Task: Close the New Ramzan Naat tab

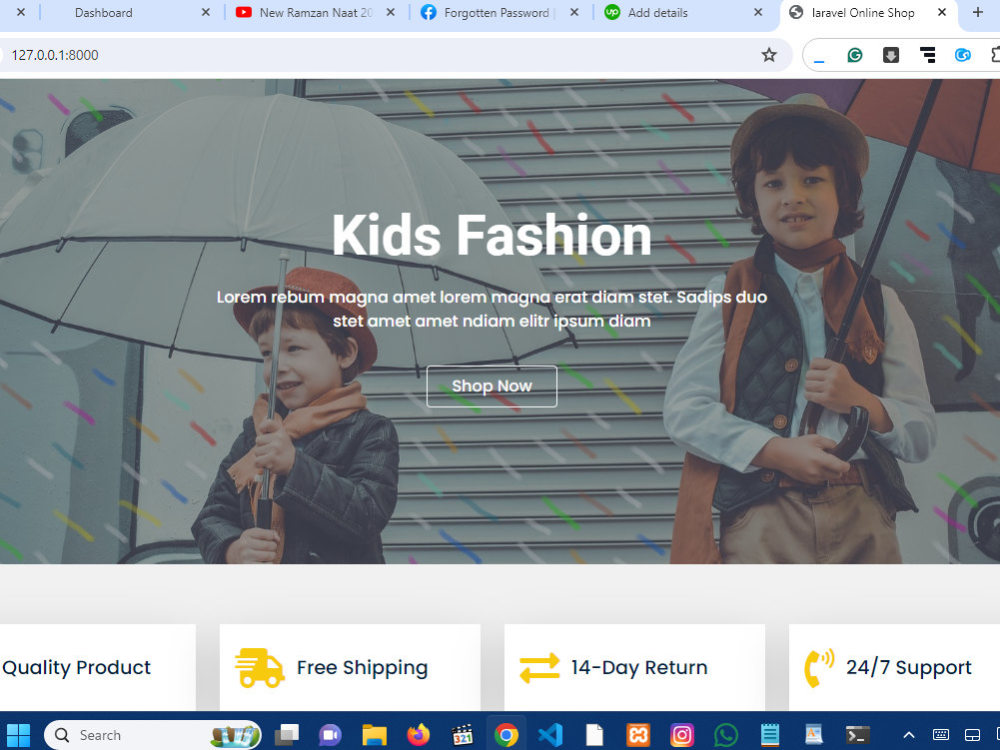Action: coord(390,12)
